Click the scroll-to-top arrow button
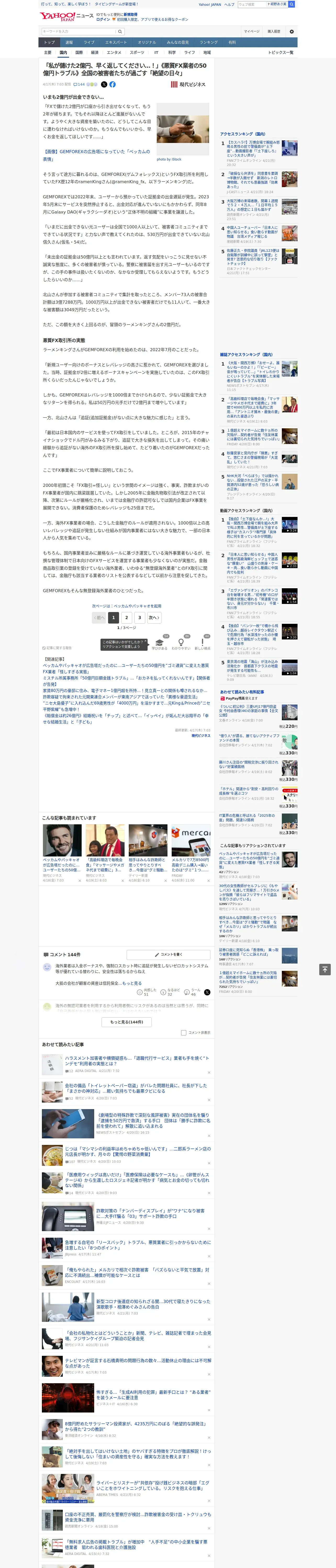This screenshot has width=336, height=1568. coord(325,969)
